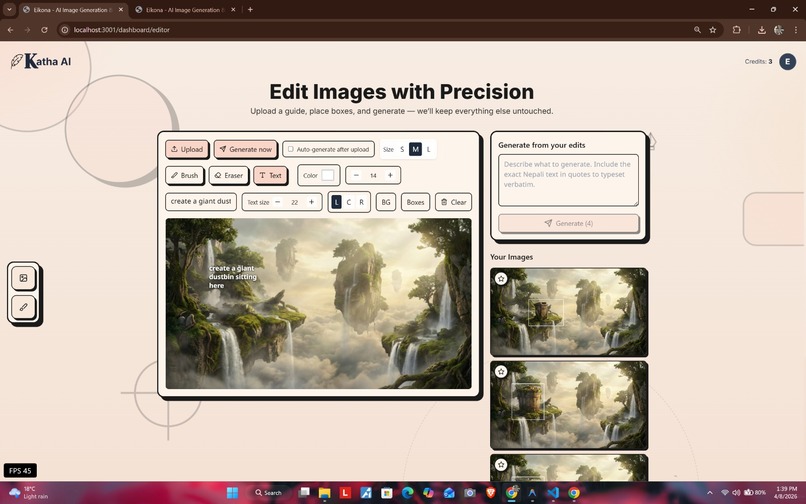Viewport: 806px width, 504px height.
Task: Increase brush size above 14
Action: click(390, 175)
